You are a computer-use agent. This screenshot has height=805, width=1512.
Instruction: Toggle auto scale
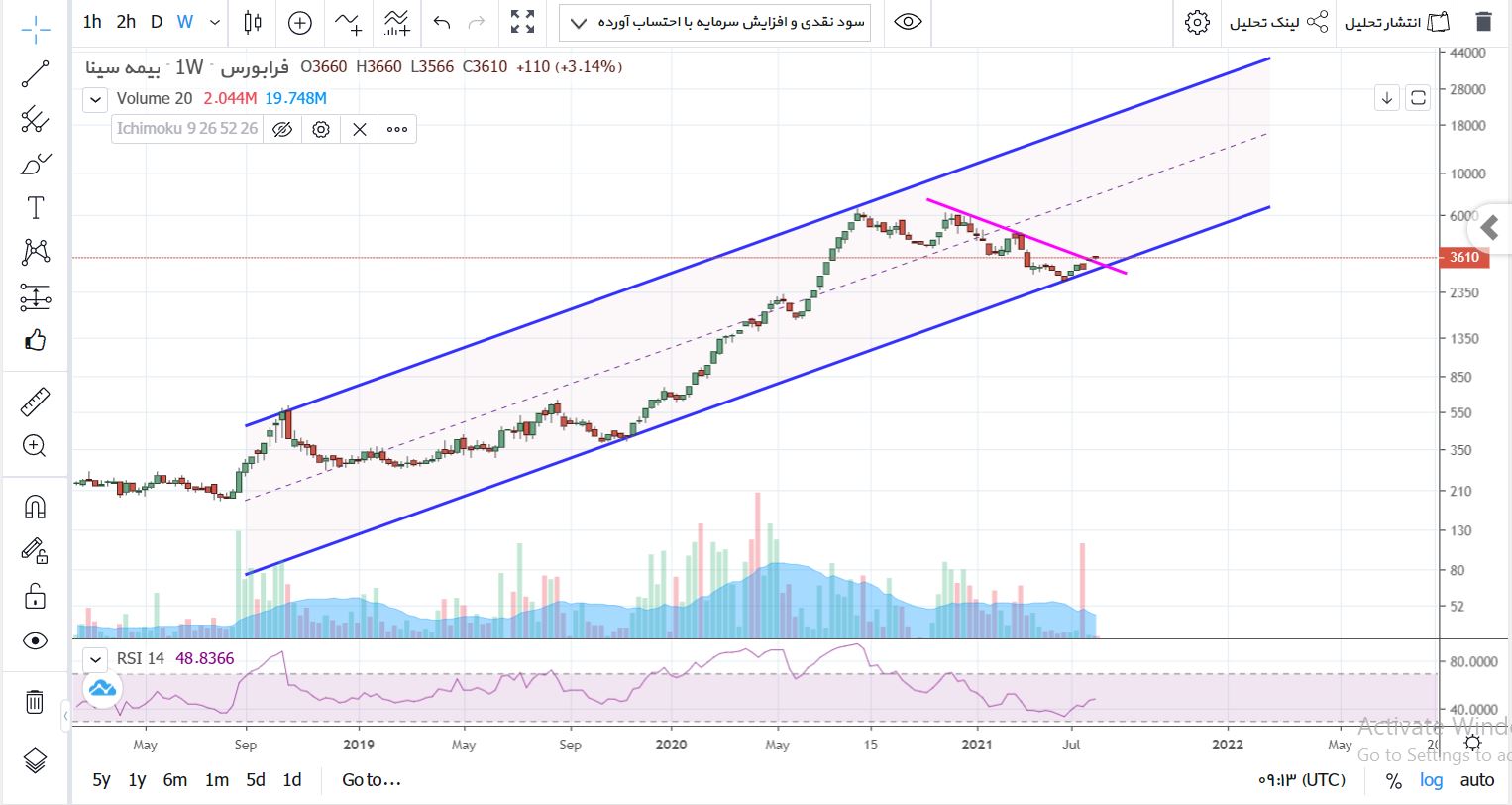1476,781
